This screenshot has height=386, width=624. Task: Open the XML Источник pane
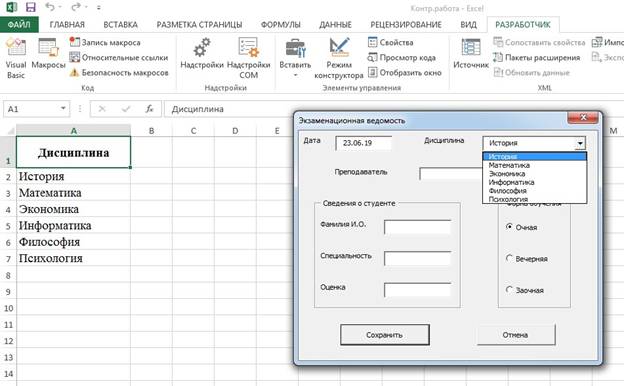[471, 53]
